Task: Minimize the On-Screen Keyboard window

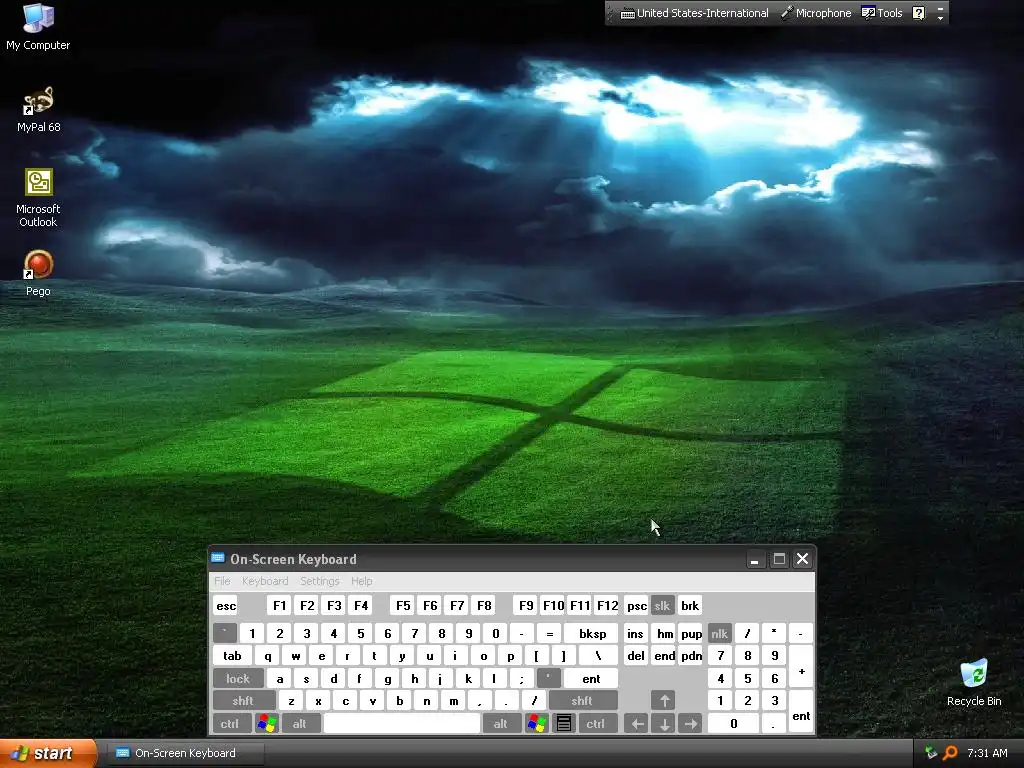Action: click(754, 559)
